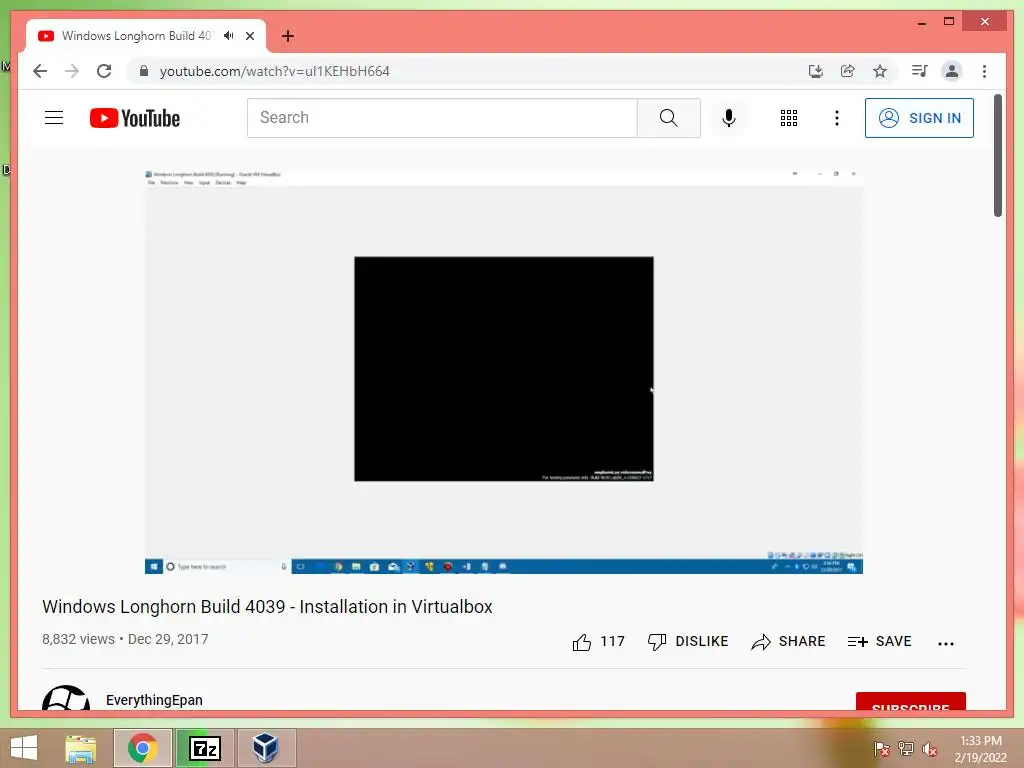Image resolution: width=1024 pixels, height=768 pixels.
Task: Go back with the browser back arrow
Action: (x=40, y=71)
